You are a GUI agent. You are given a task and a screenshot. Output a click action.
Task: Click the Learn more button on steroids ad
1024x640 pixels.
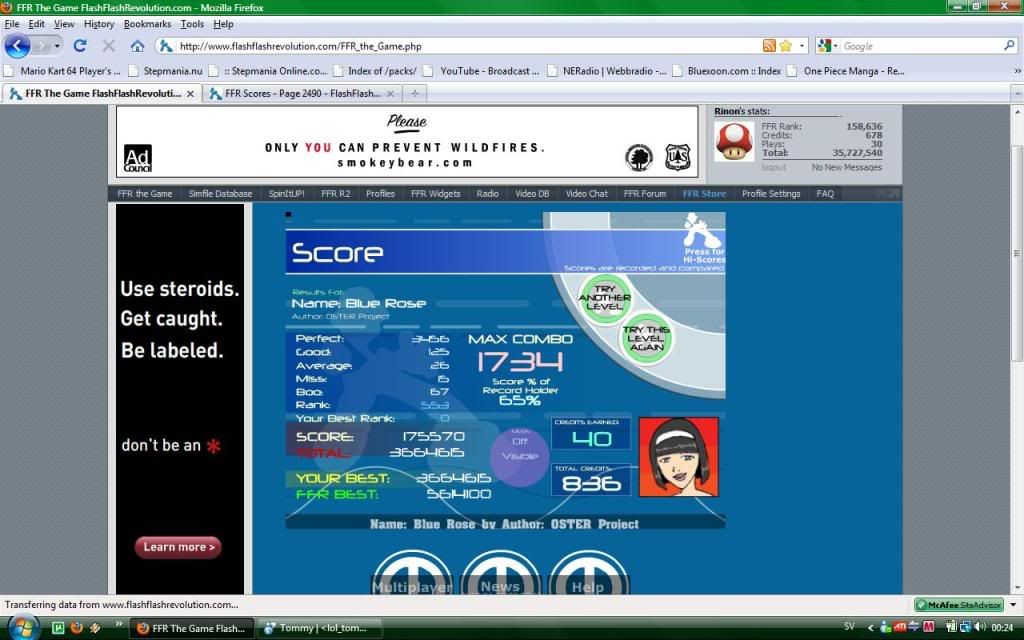(x=177, y=547)
